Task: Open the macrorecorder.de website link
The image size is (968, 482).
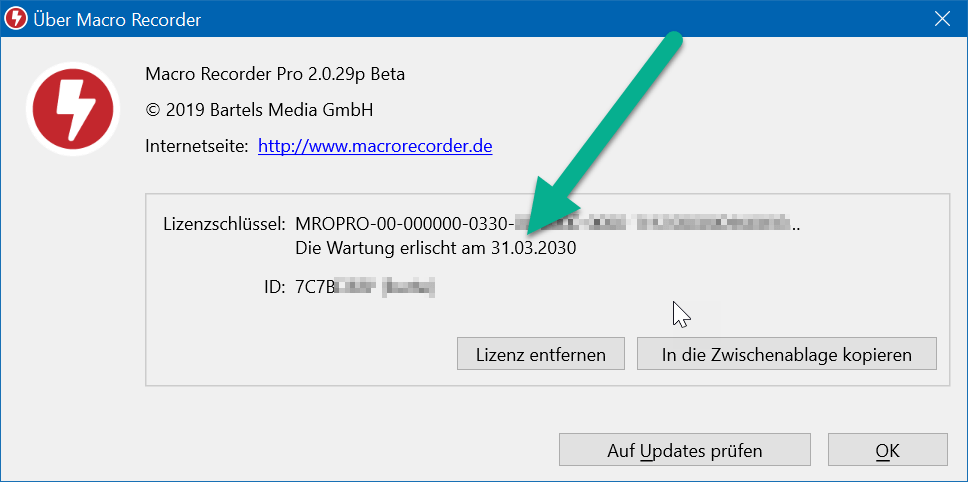Action: 375,146
